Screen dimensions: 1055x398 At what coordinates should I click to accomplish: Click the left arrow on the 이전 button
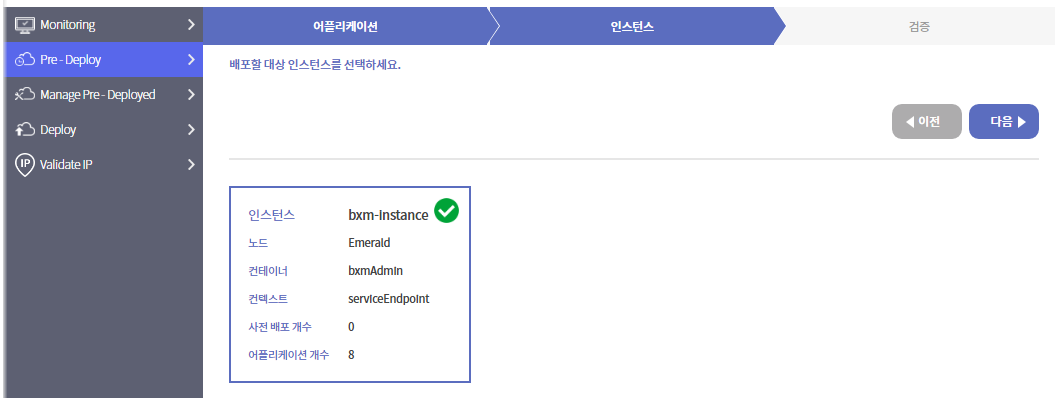point(910,122)
